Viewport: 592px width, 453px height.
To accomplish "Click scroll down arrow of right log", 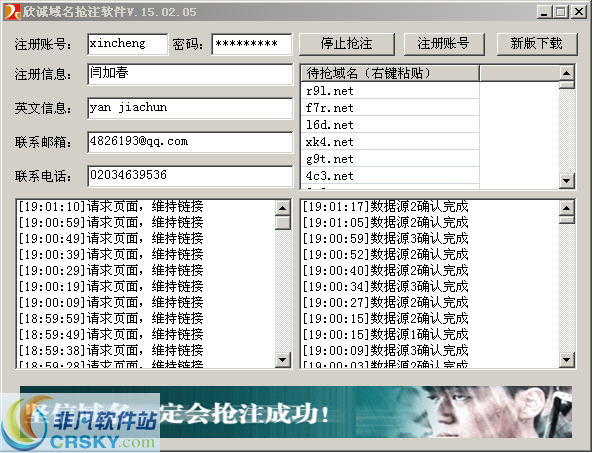I will point(566,359).
